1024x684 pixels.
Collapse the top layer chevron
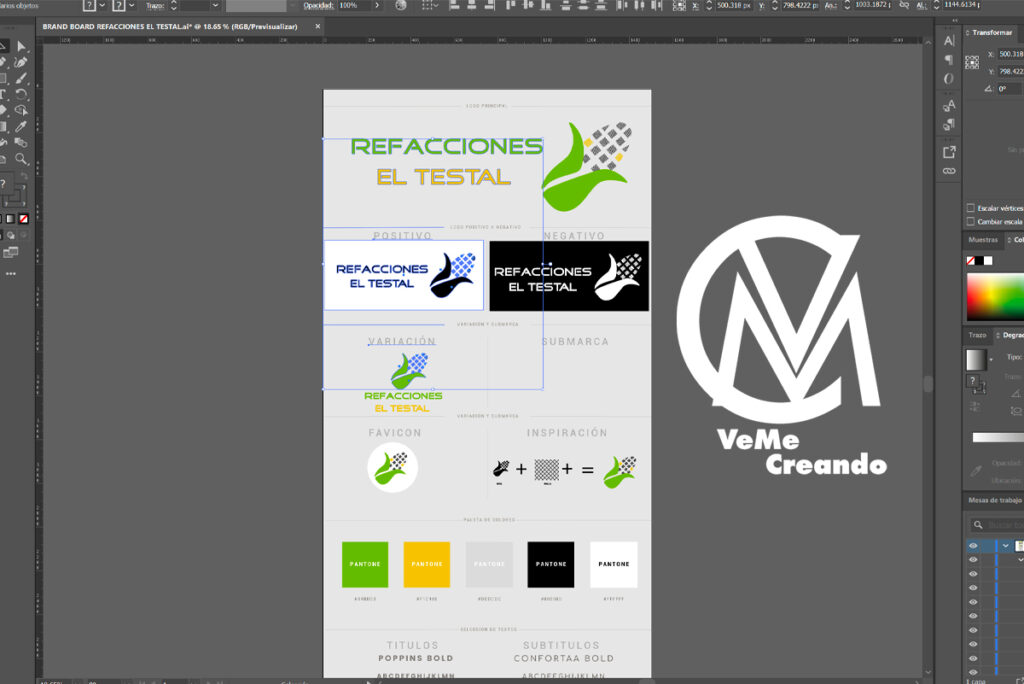(x=1006, y=546)
